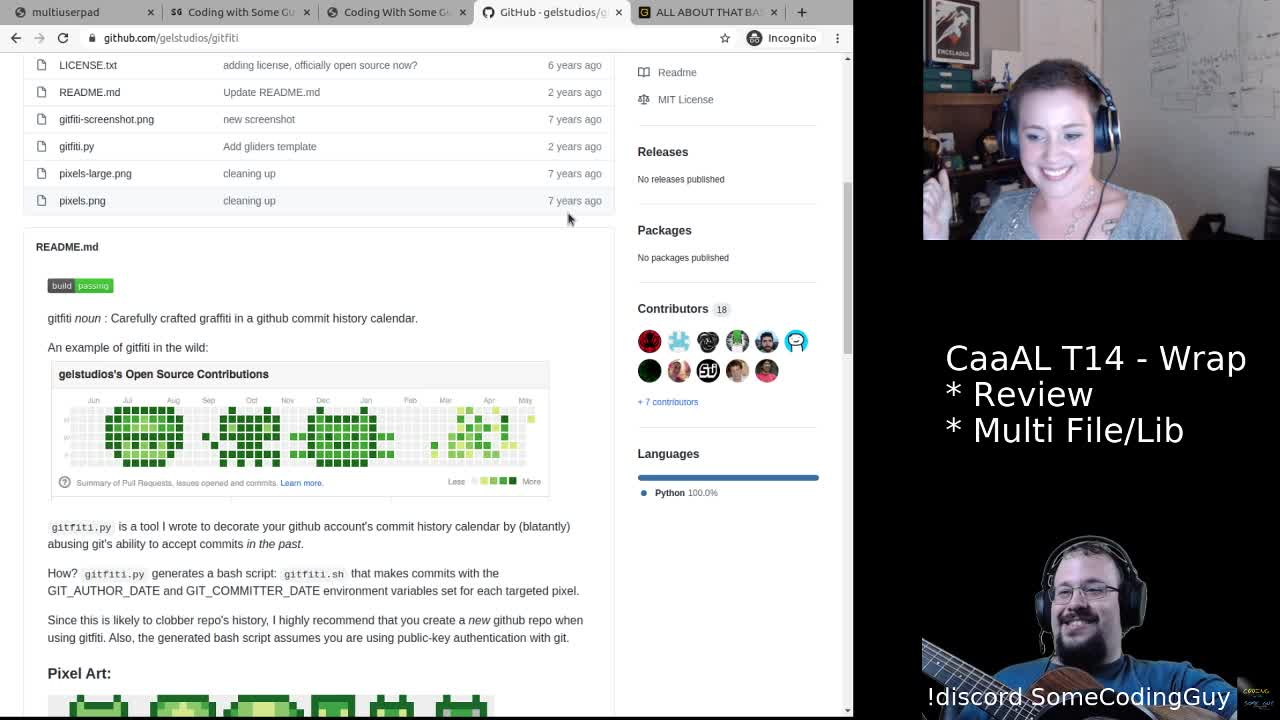Open the bearded contributor avatar in first row
Viewport: 1280px width, 720px height.
click(767, 341)
